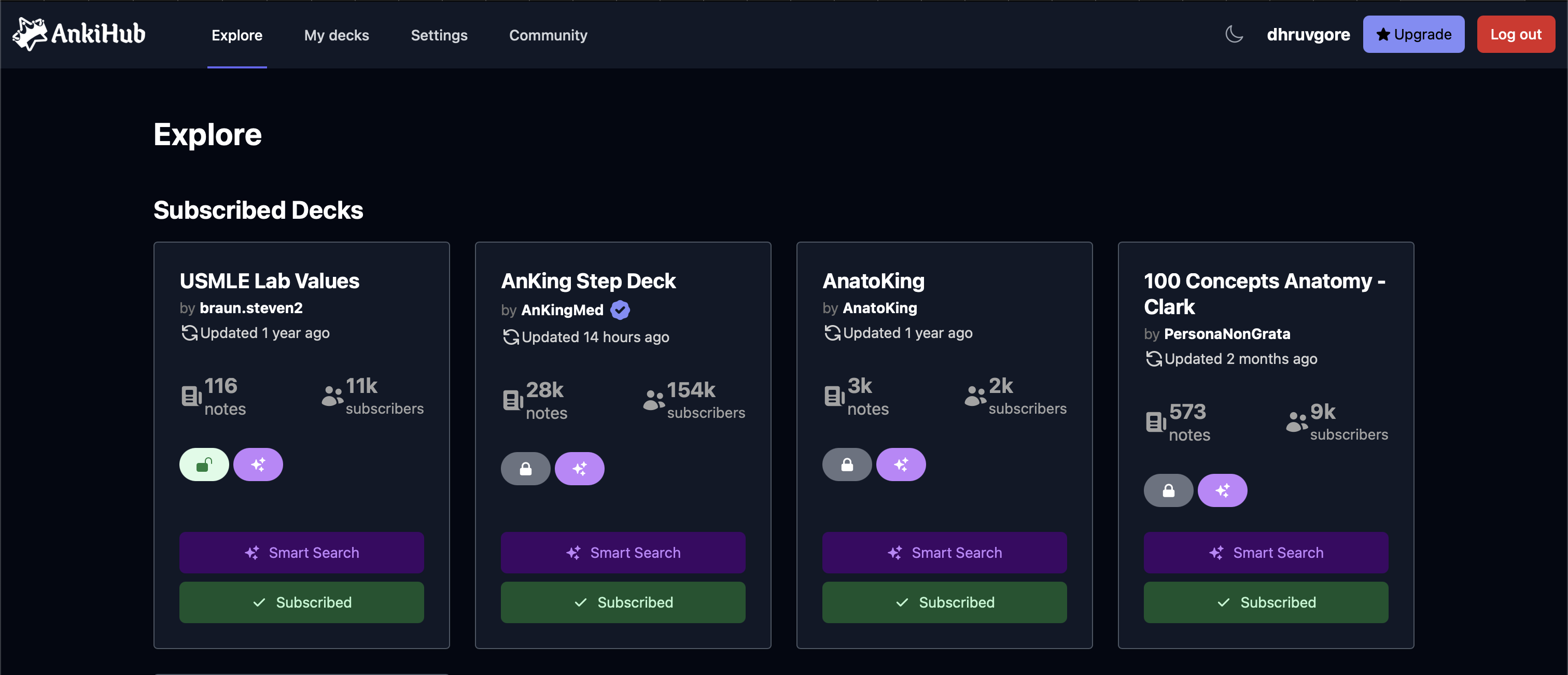1568x675 pixels.
Task: Toggle Subscribed on USMLE Lab Values deck
Action: coord(301,602)
